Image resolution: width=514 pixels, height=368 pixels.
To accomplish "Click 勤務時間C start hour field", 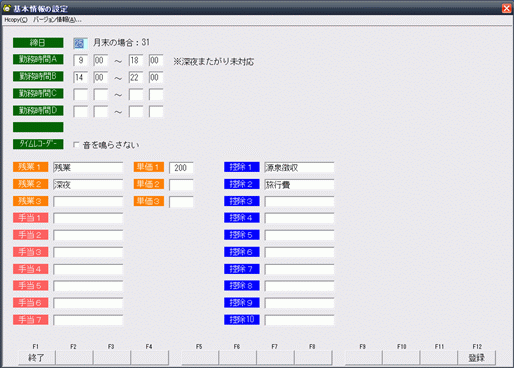I will click(80, 94).
